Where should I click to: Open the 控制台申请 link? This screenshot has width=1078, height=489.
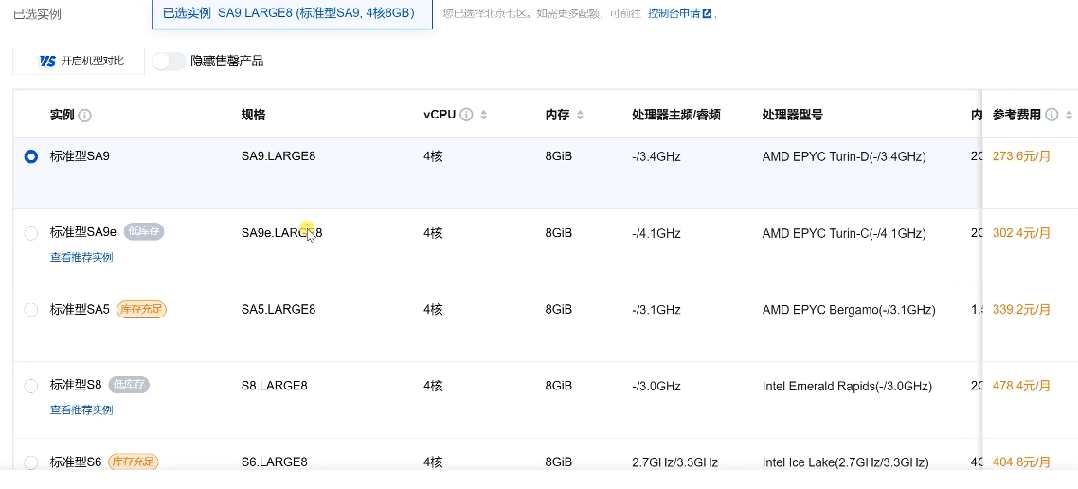[673, 14]
